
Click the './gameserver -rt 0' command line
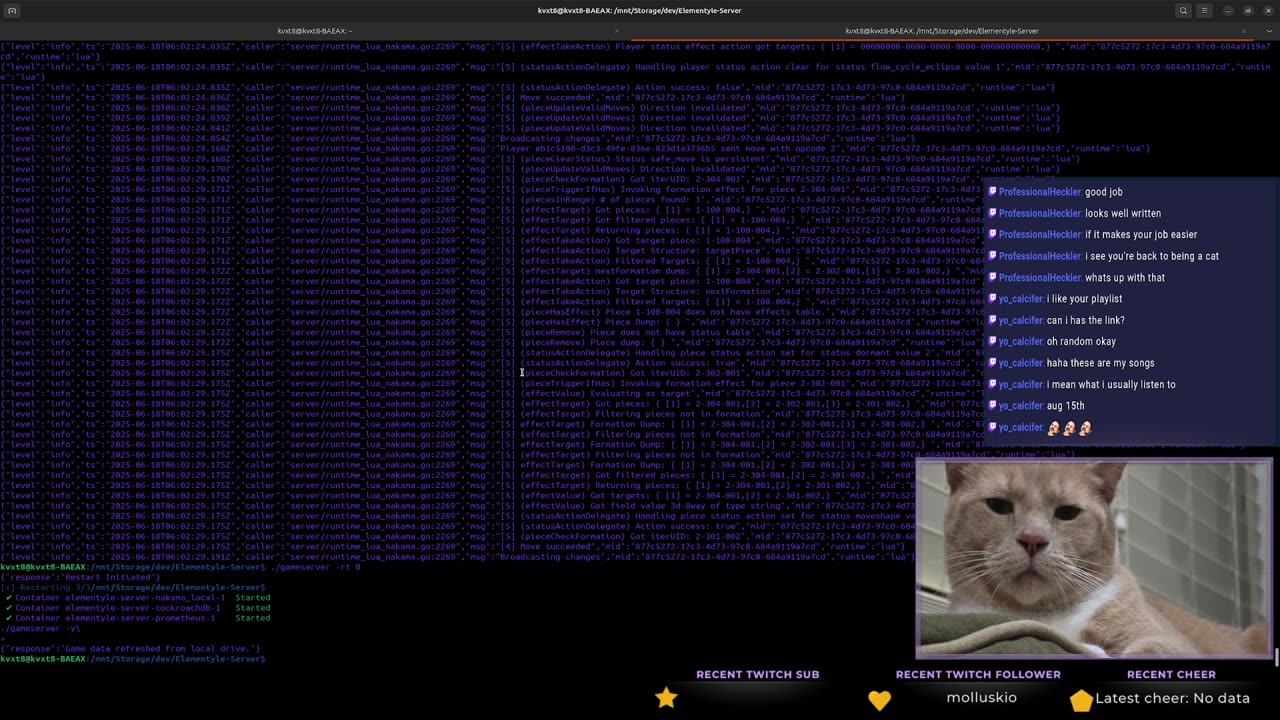pos(180,567)
